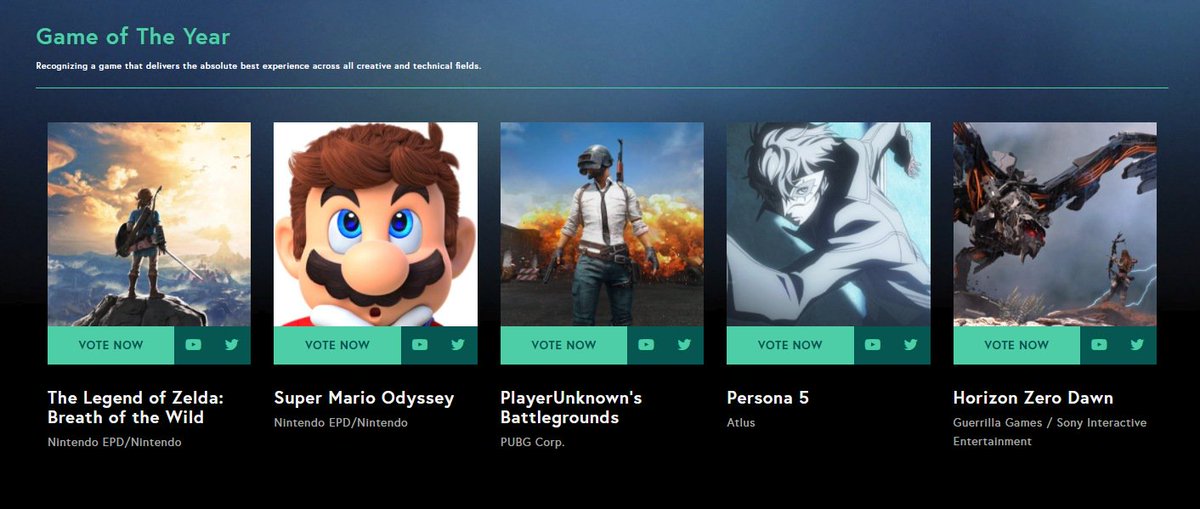Vote now for Zelda Breath of the Wild

tap(111, 345)
